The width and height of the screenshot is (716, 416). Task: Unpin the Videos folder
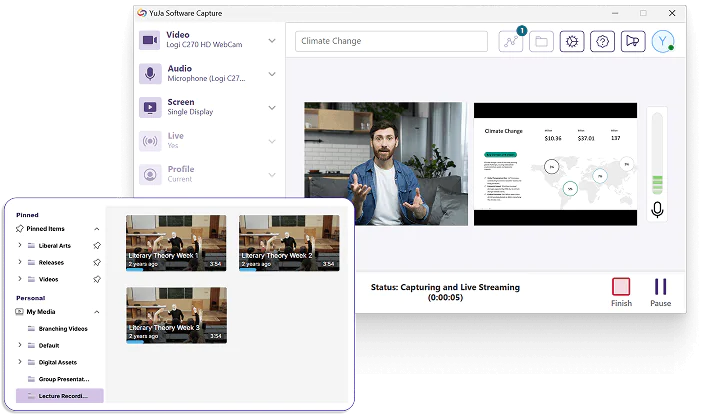click(x=97, y=279)
